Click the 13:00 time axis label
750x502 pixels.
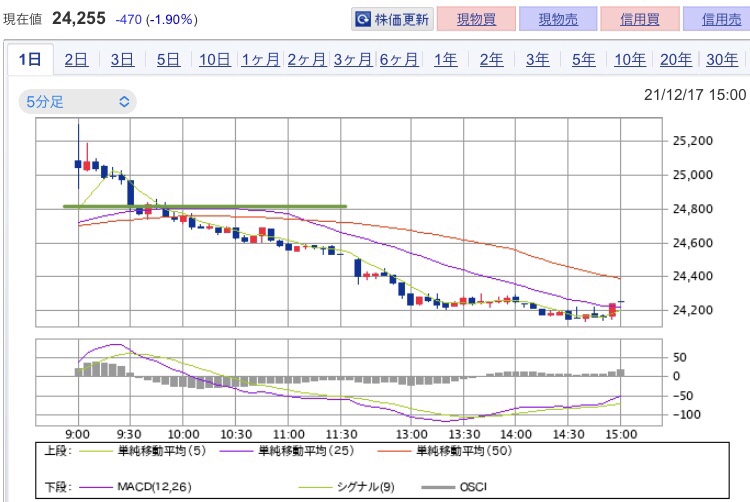[x=412, y=434]
